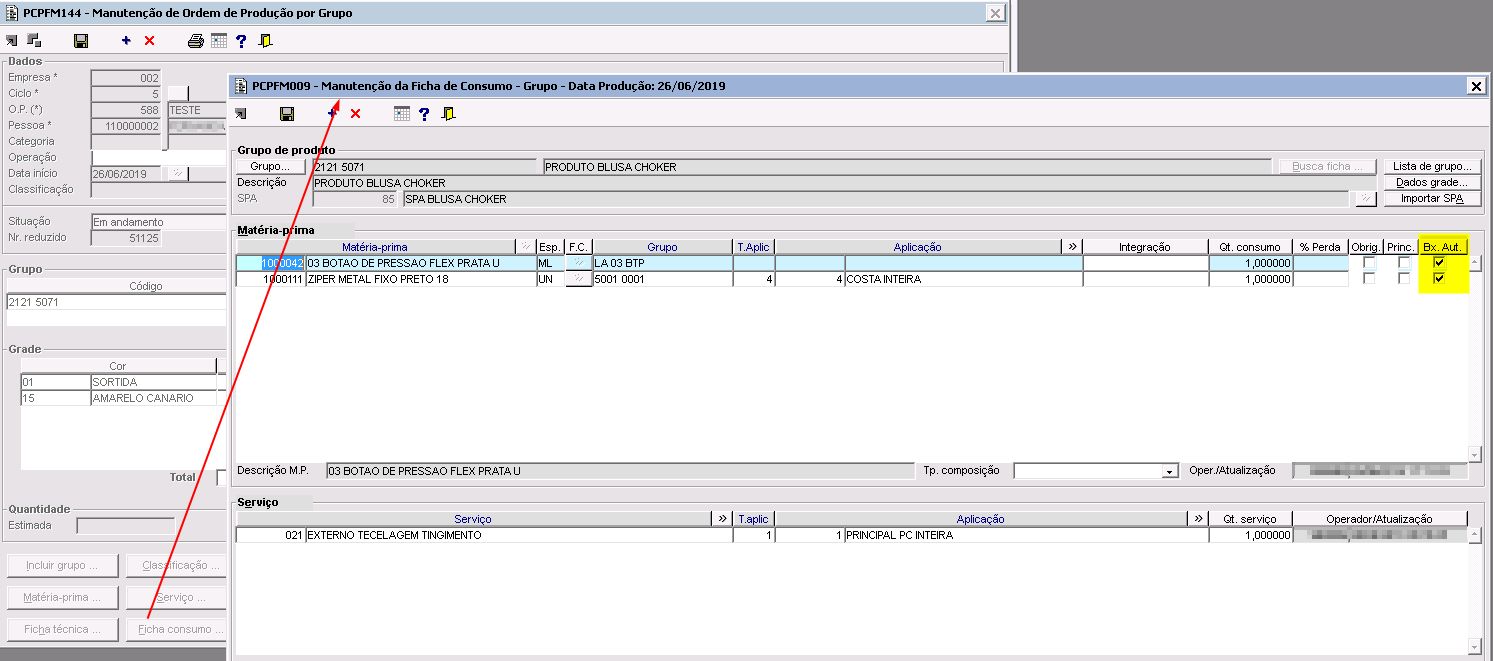1493x661 pixels.
Task: Click the lookup icon next to Data início field
Action: 177,173
